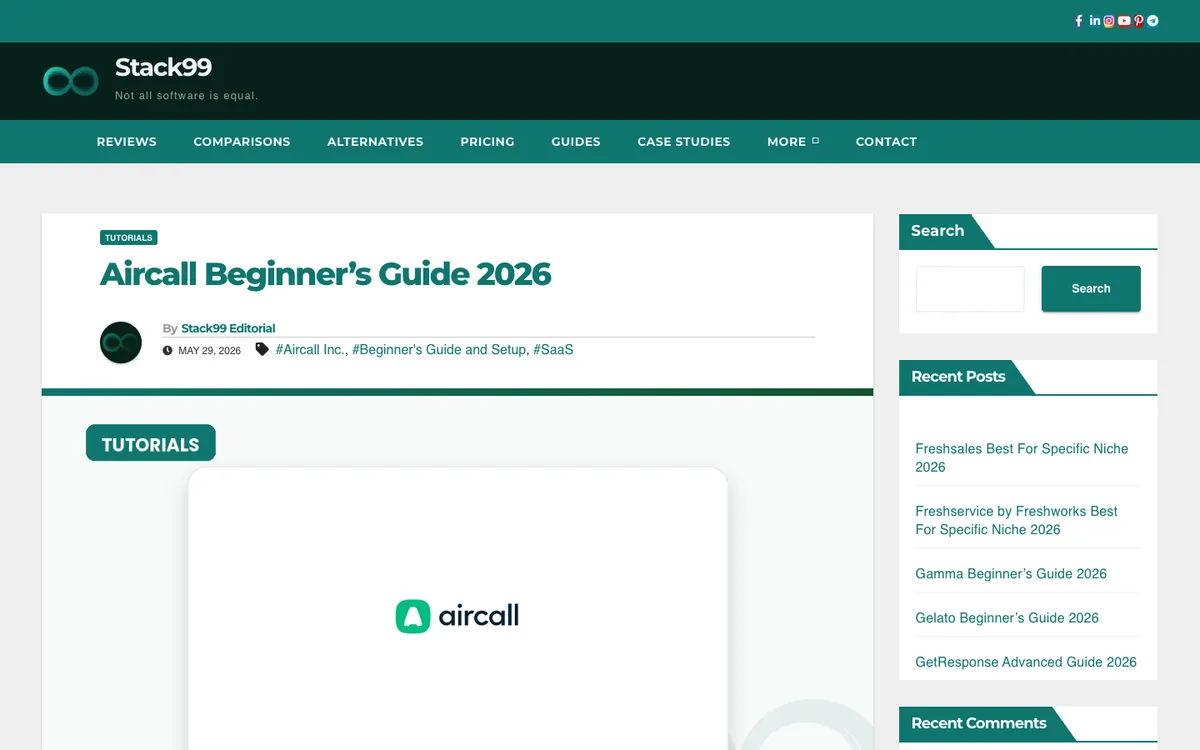The height and width of the screenshot is (750, 1200).
Task: Open the Pricing menu item
Action: [x=487, y=142]
